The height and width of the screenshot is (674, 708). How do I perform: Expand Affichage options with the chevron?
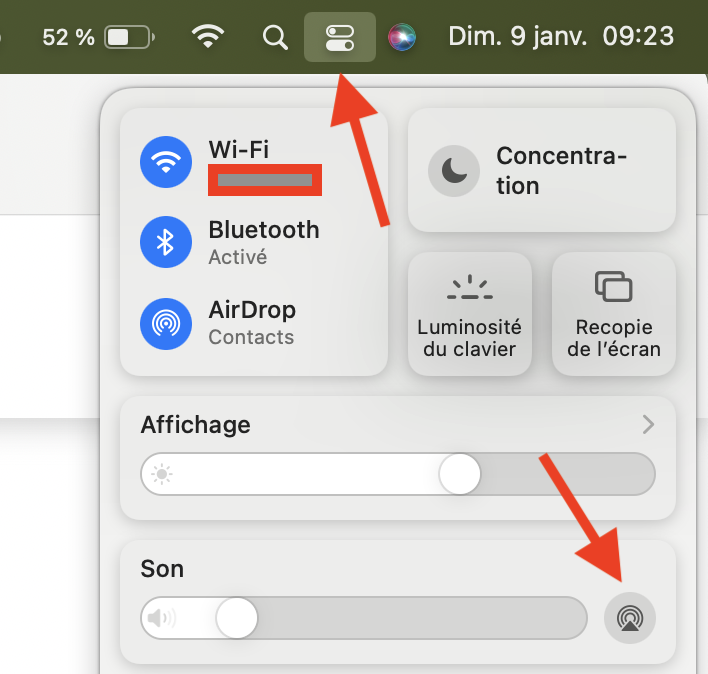pyautogui.click(x=648, y=424)
